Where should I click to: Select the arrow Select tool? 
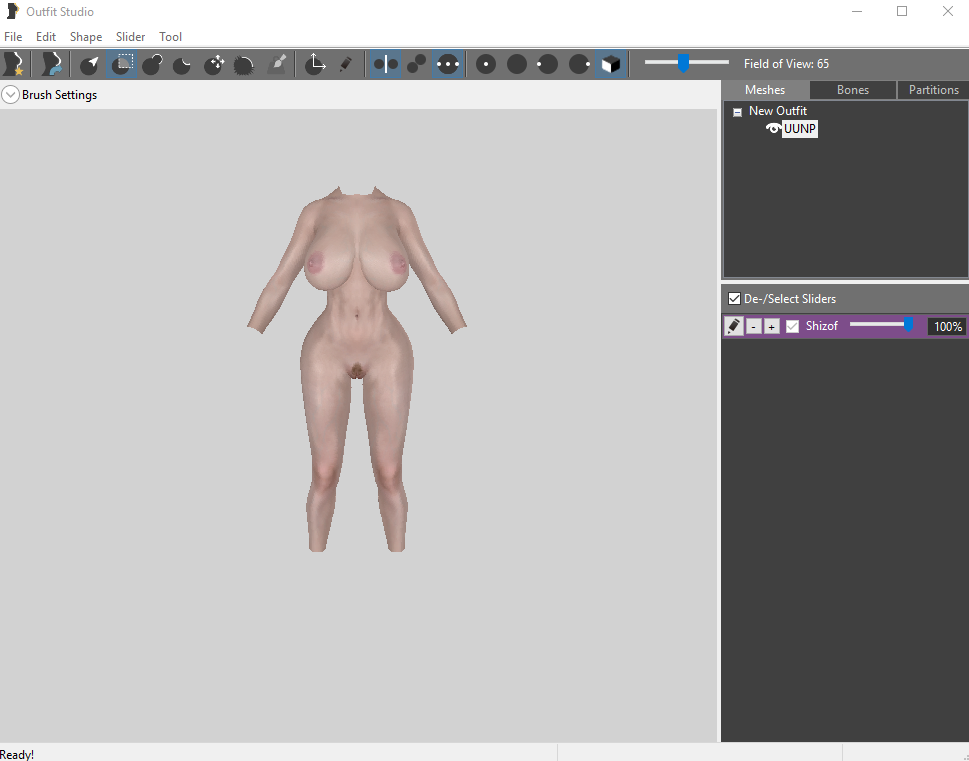[x=90, y=64]
